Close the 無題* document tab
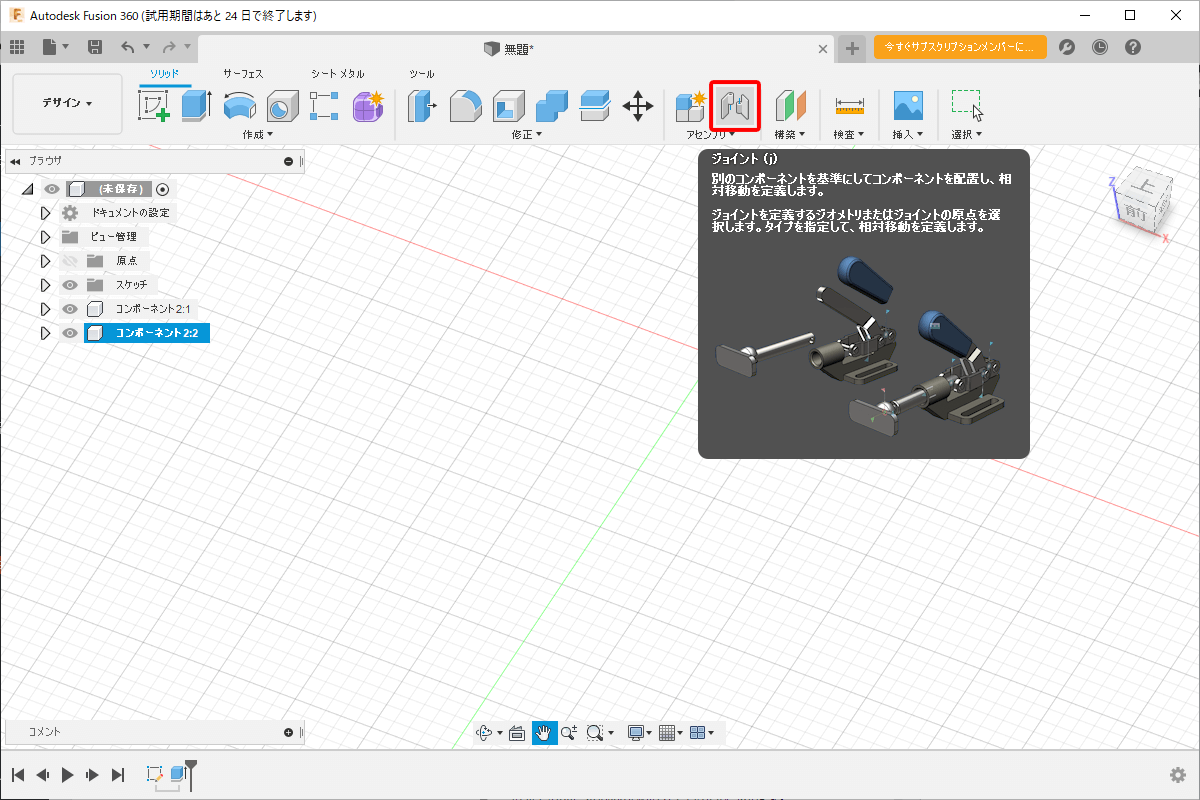 pyautogui.click(x=823, y=48)
